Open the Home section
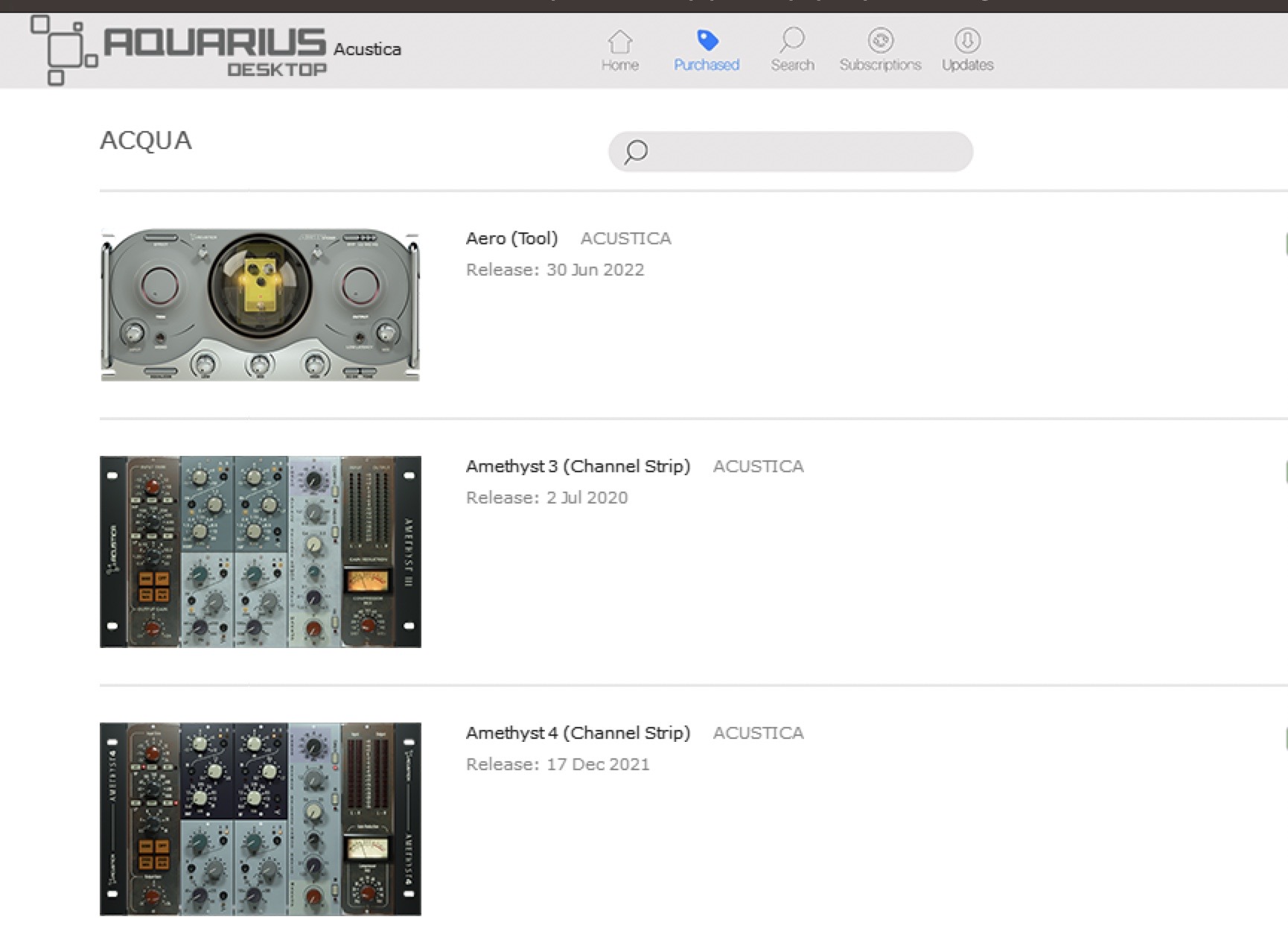The height and width of the screenshot is (940, 1288). (x=619, y=50)
